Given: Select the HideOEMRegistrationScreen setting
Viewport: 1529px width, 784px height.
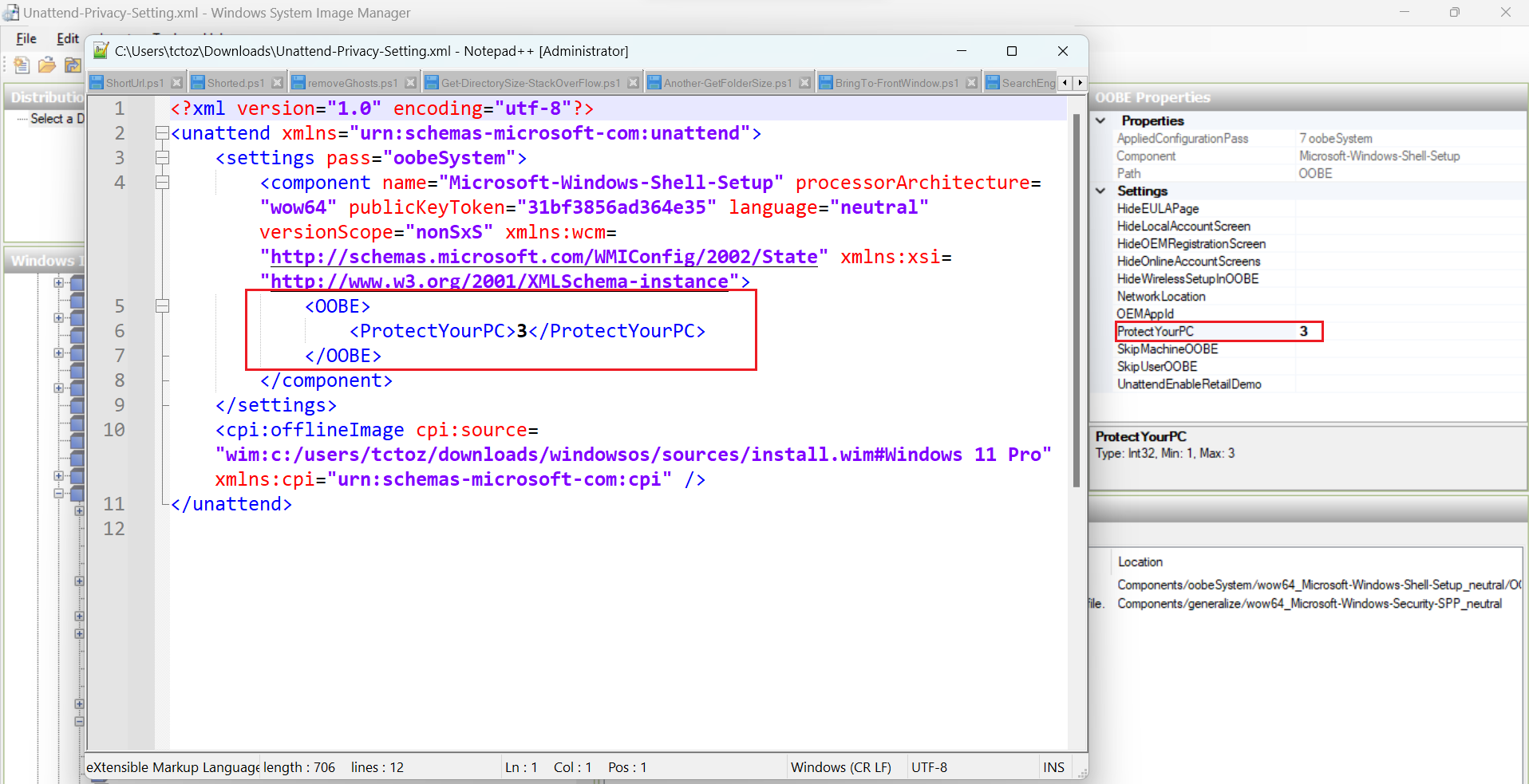Looking at the screenshot, I should tap(1191, 243).
